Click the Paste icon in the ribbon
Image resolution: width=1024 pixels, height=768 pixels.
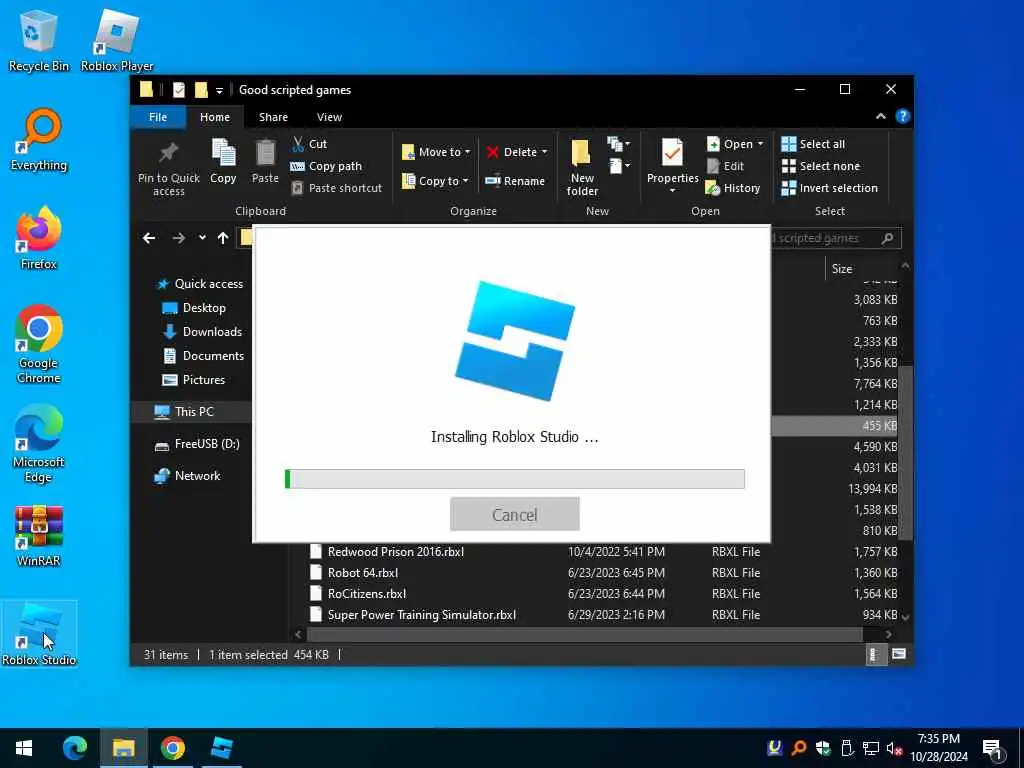coord(265,161)
